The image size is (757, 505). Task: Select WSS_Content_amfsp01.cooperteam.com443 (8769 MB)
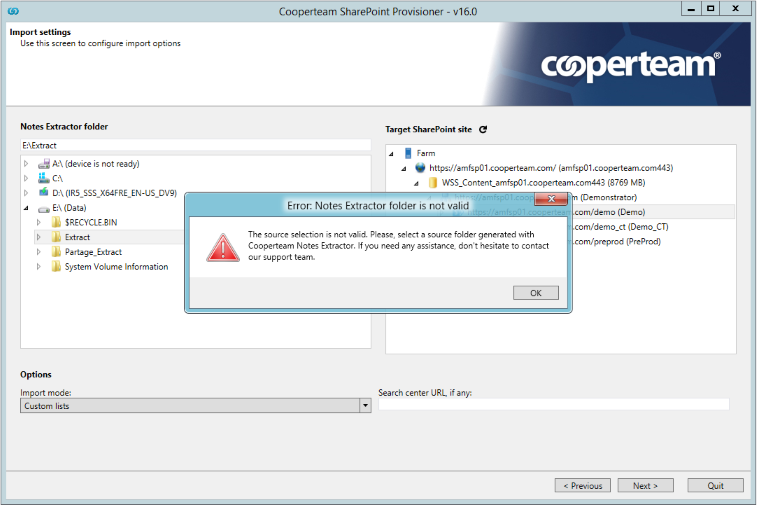544,182
